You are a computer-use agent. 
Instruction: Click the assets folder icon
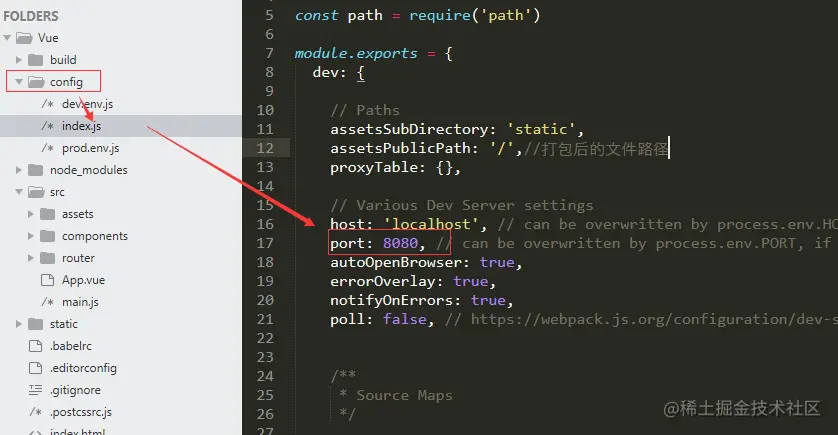(x=48, y=214)
